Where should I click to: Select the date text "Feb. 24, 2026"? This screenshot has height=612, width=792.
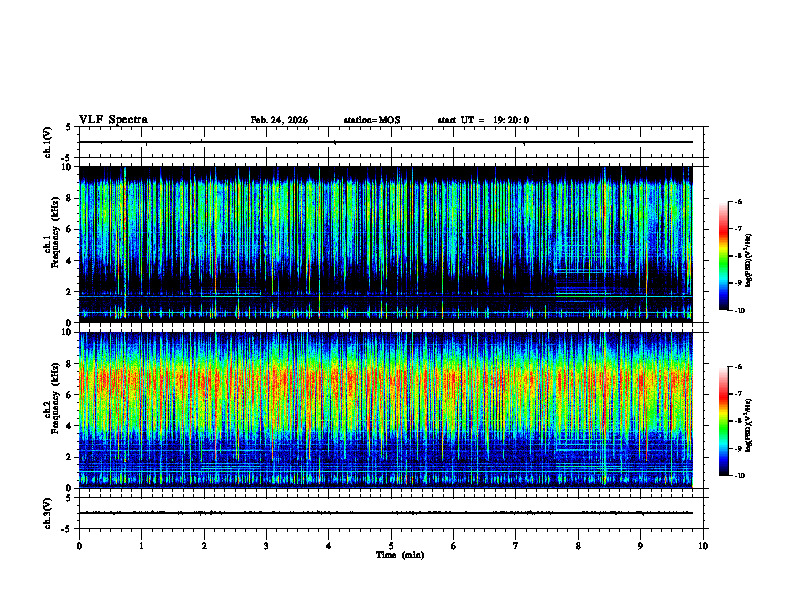[279, 120]
